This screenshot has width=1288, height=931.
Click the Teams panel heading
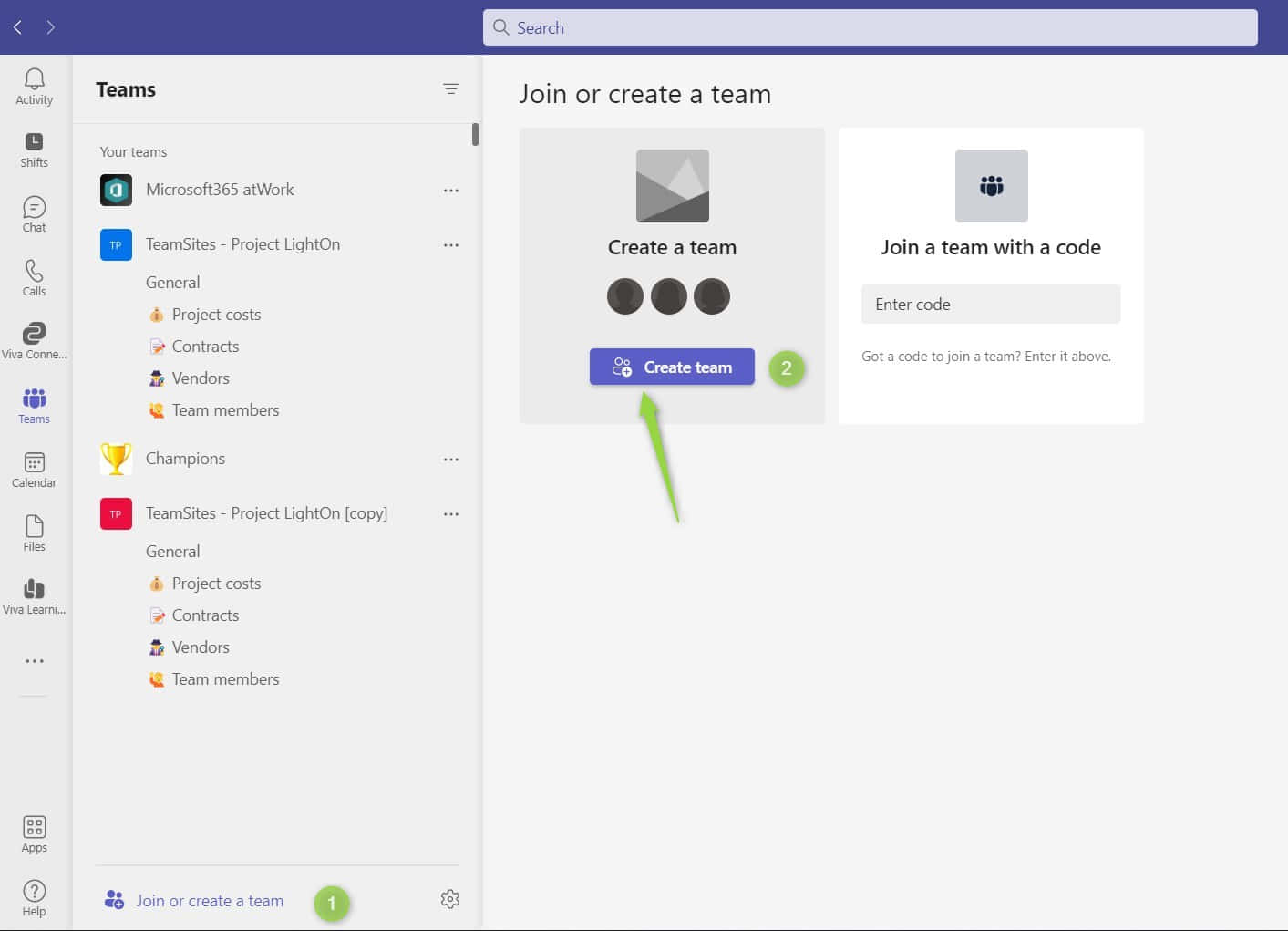pyautogui.click(x=126, y=89)
